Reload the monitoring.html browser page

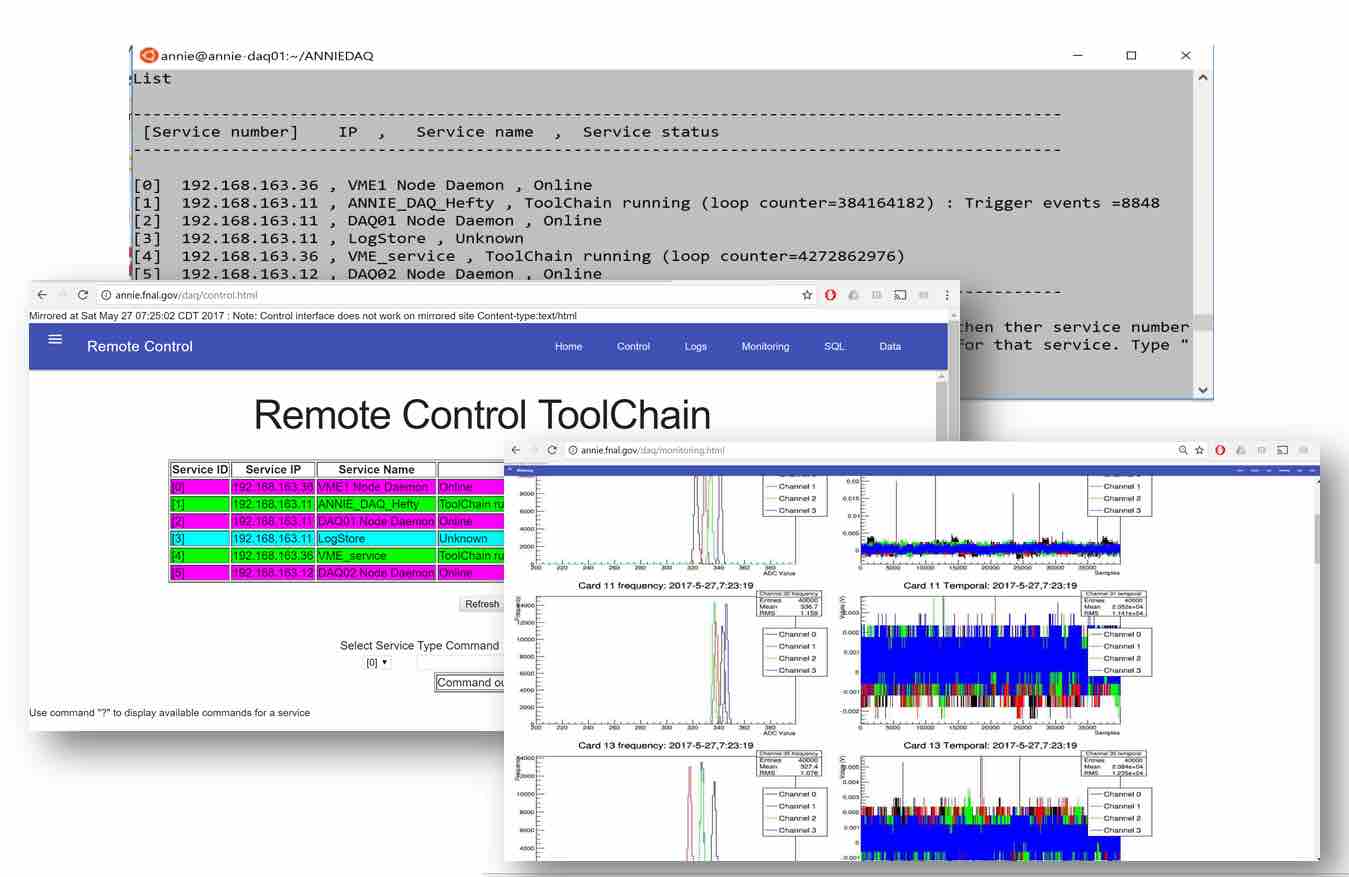pos(552,450)
